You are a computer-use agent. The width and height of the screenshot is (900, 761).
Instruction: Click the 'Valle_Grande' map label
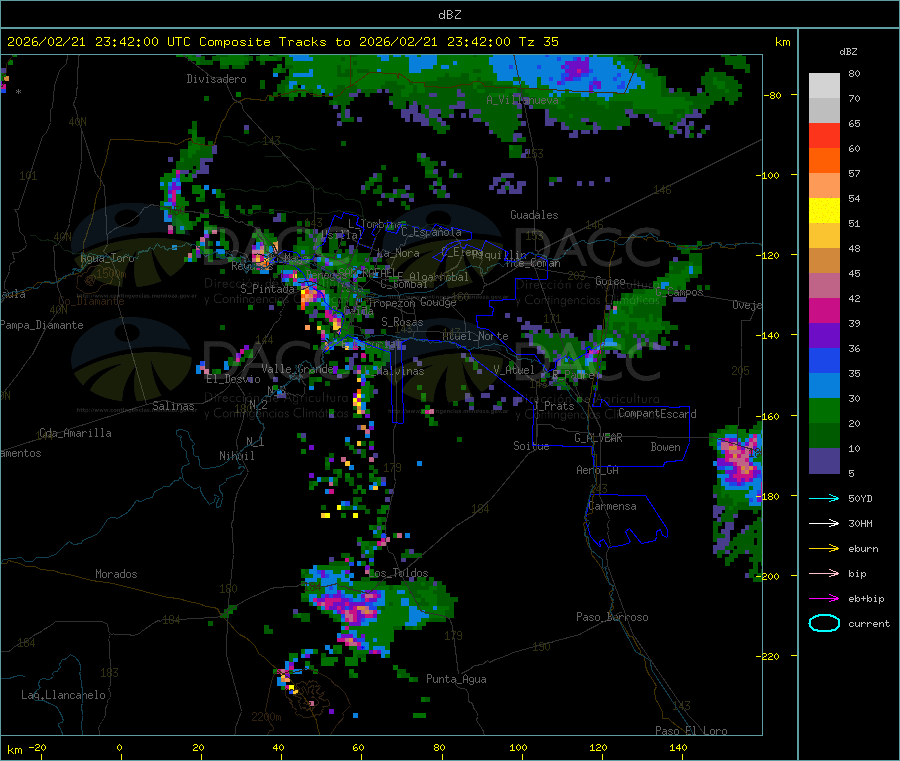297,368
